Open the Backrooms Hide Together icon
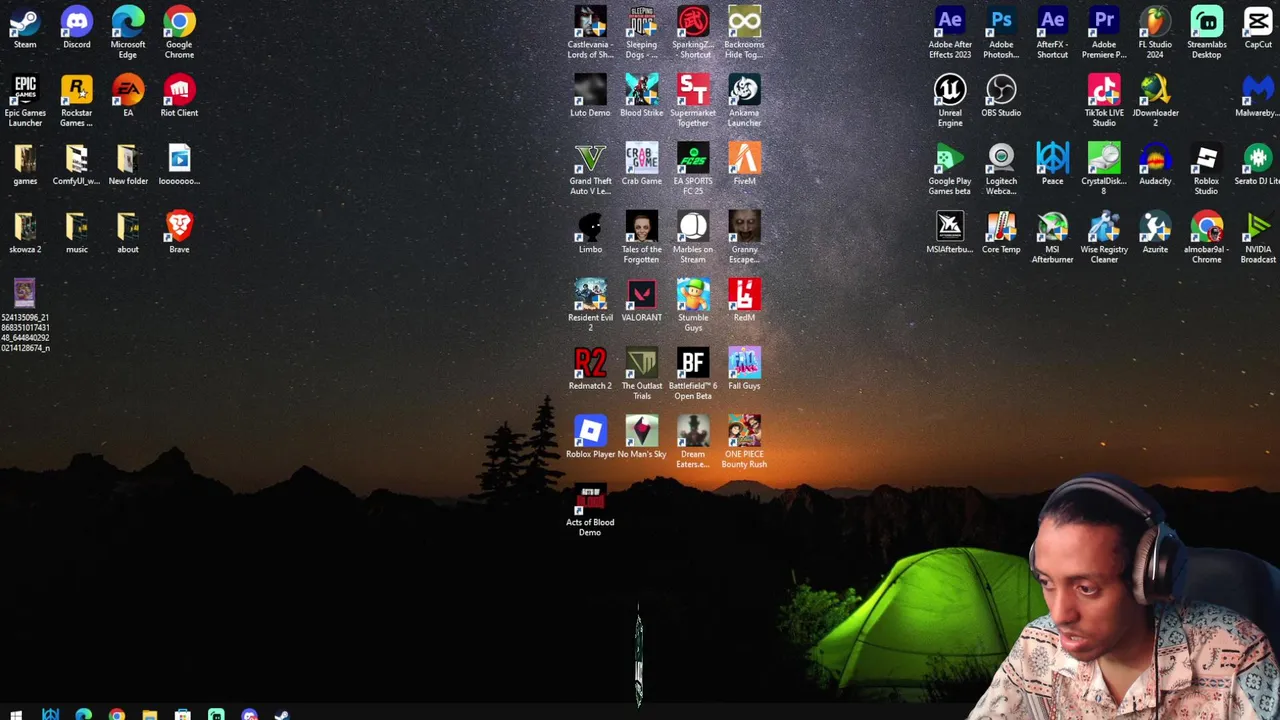Screen dimensions: 1280x720 tap(744, 22)
